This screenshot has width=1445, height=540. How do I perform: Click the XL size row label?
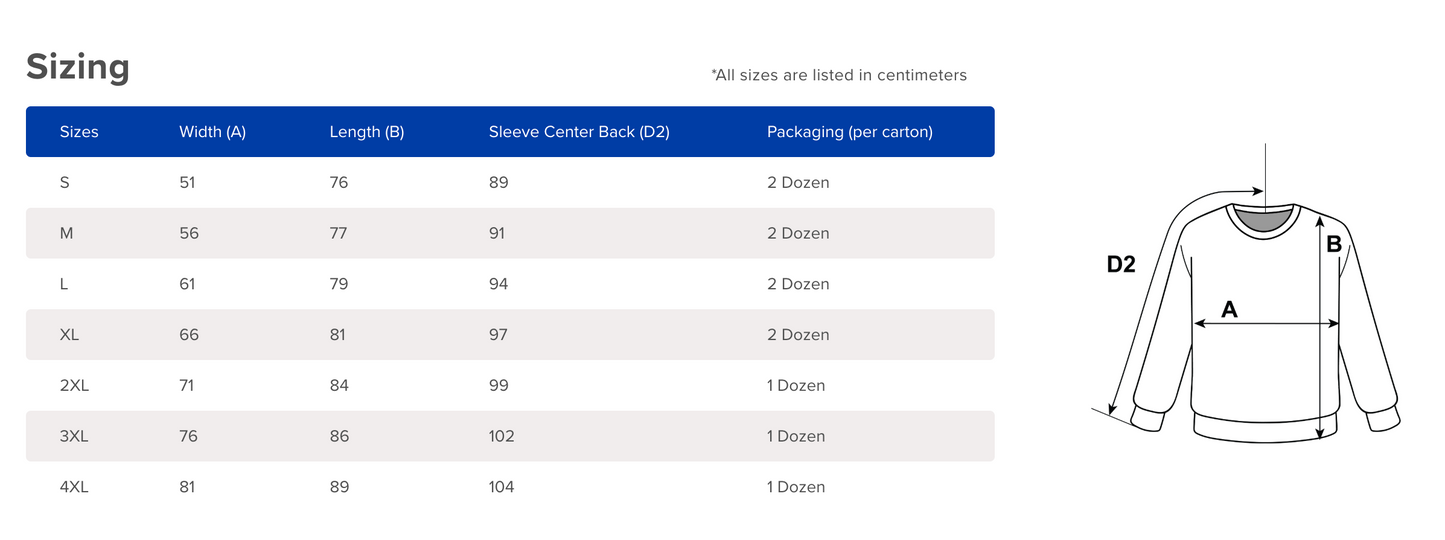pyautogui.click(x=69, y=335)
